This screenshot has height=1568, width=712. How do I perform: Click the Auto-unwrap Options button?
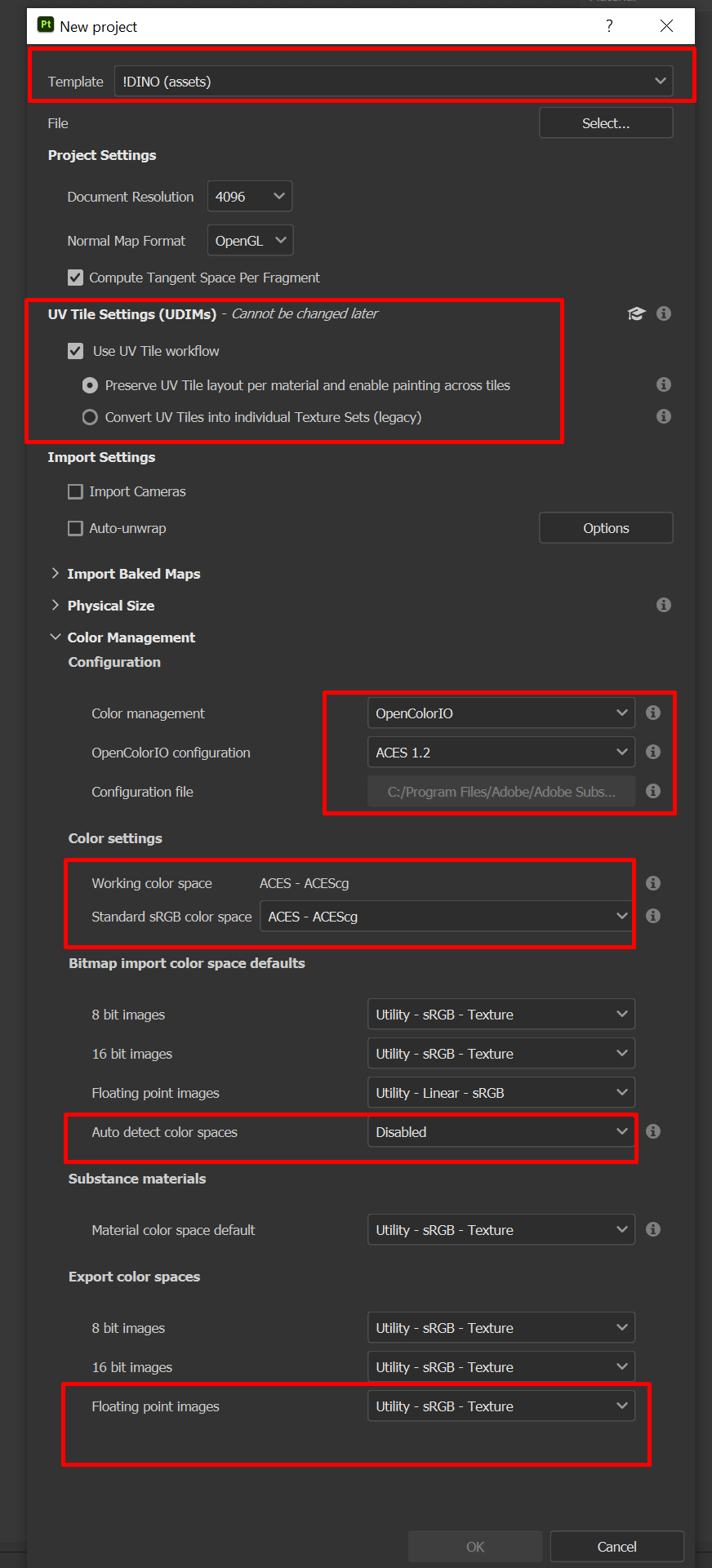click(x=606, y=528)
